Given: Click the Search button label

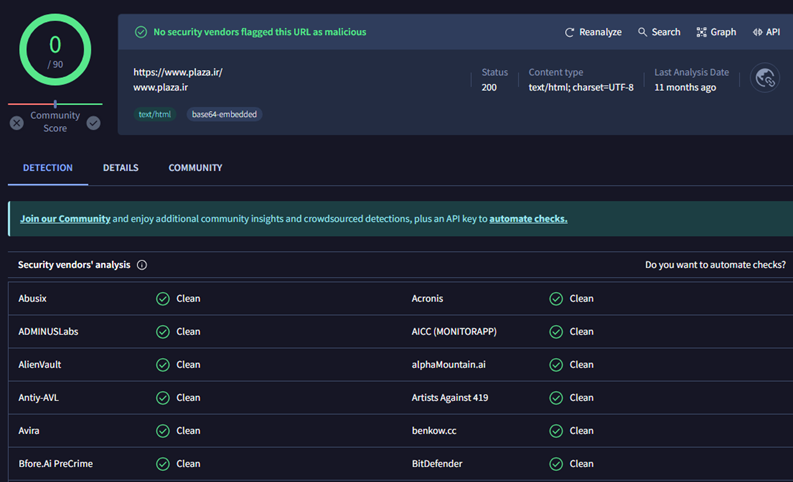Looking at the screenshot, I should click(666, 32).
